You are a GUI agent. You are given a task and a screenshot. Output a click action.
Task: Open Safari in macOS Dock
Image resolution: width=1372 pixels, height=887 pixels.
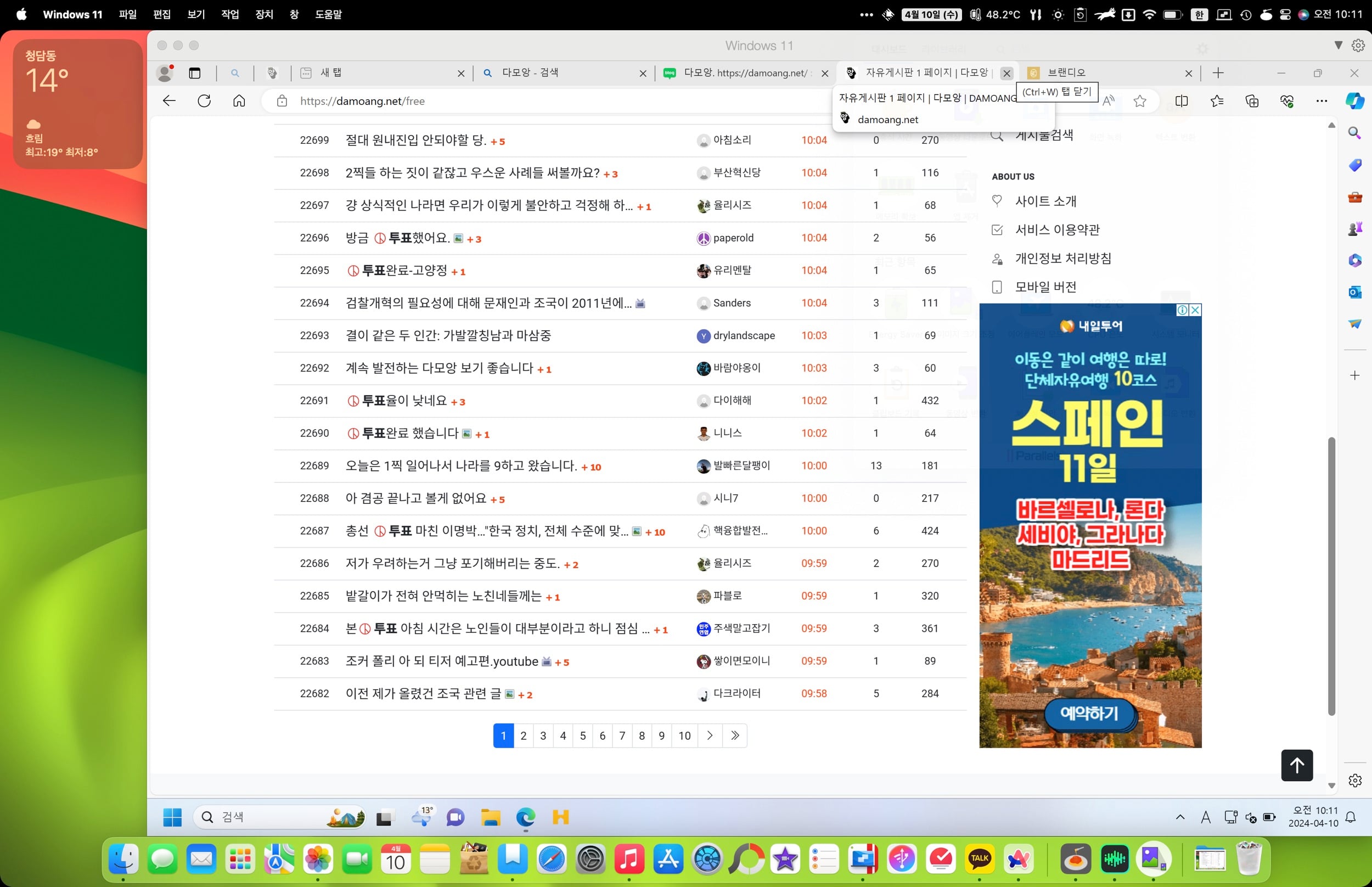(552, 860)
